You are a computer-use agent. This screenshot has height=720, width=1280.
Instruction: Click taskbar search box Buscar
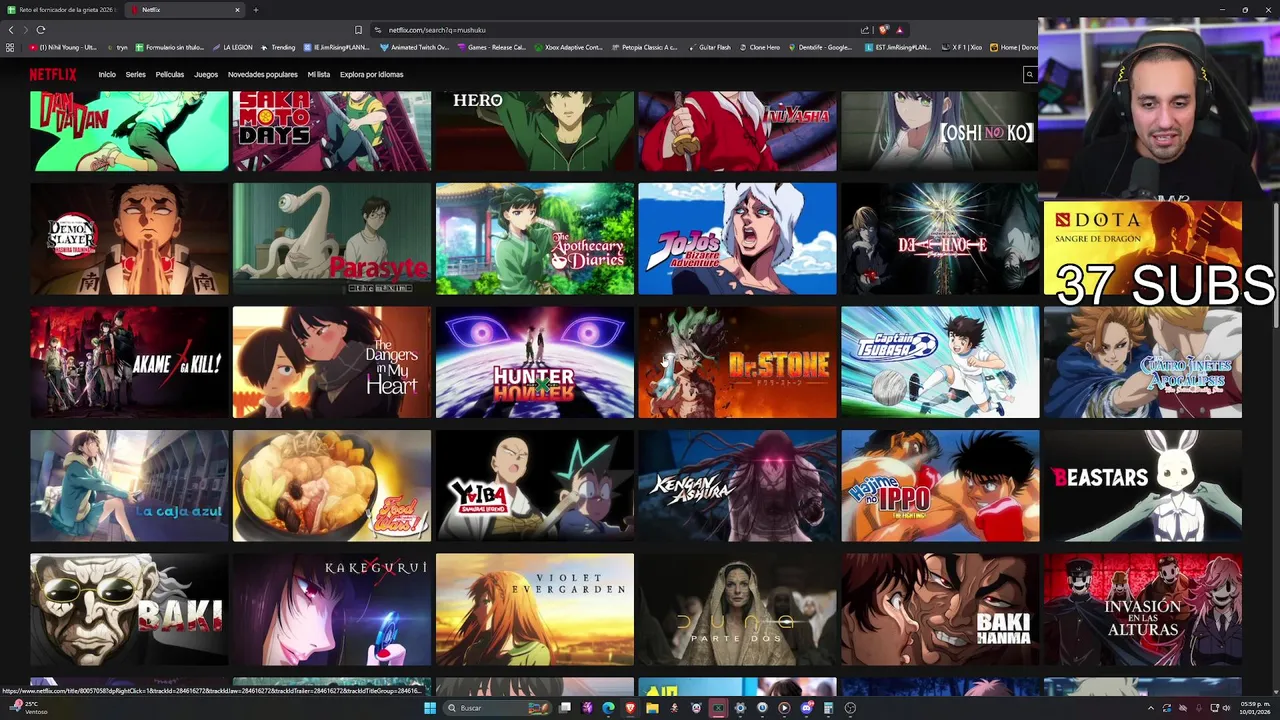[497, 708]
